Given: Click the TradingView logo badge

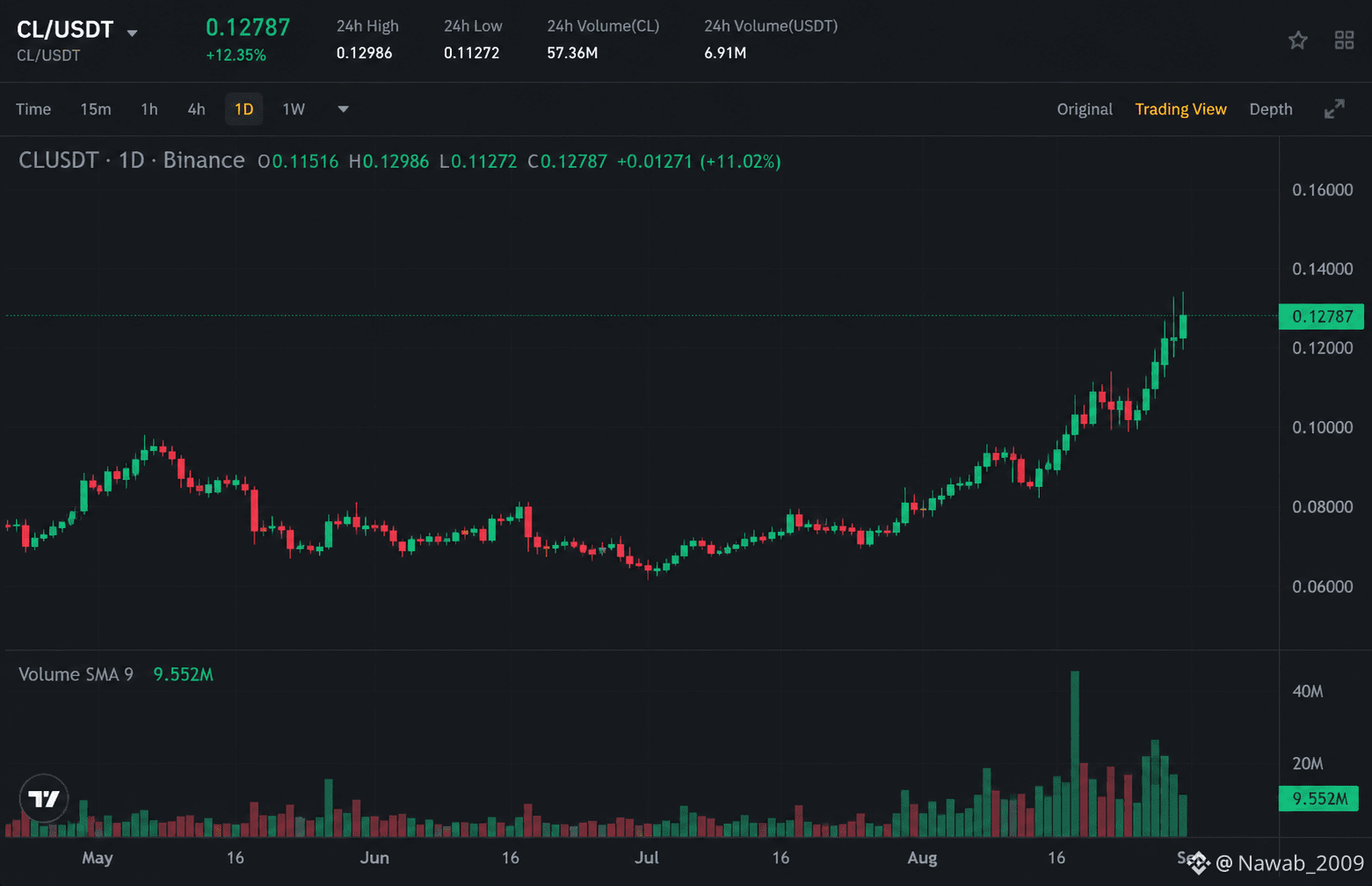Looking at the screenshot, I should coord(44,798).
